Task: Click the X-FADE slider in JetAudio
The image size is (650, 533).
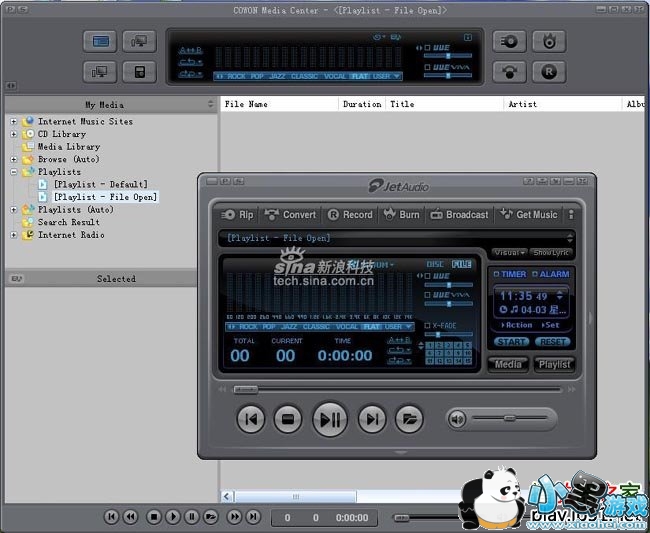Action: pos(449,334)
